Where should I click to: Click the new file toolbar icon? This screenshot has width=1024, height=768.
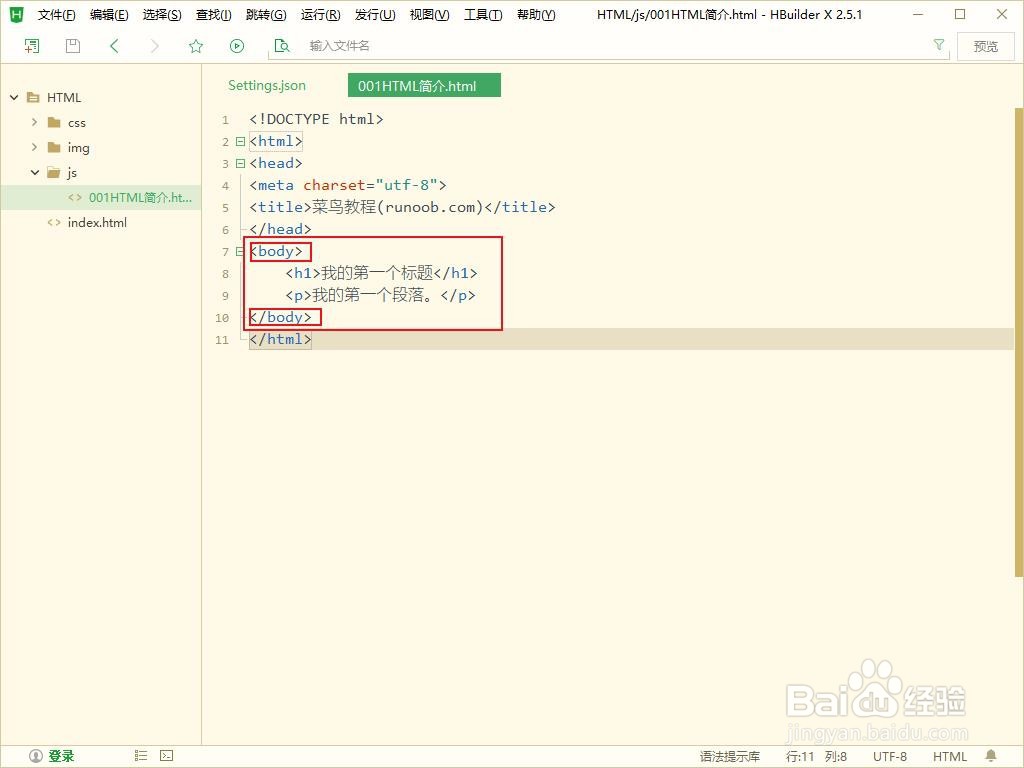[31, 46]
